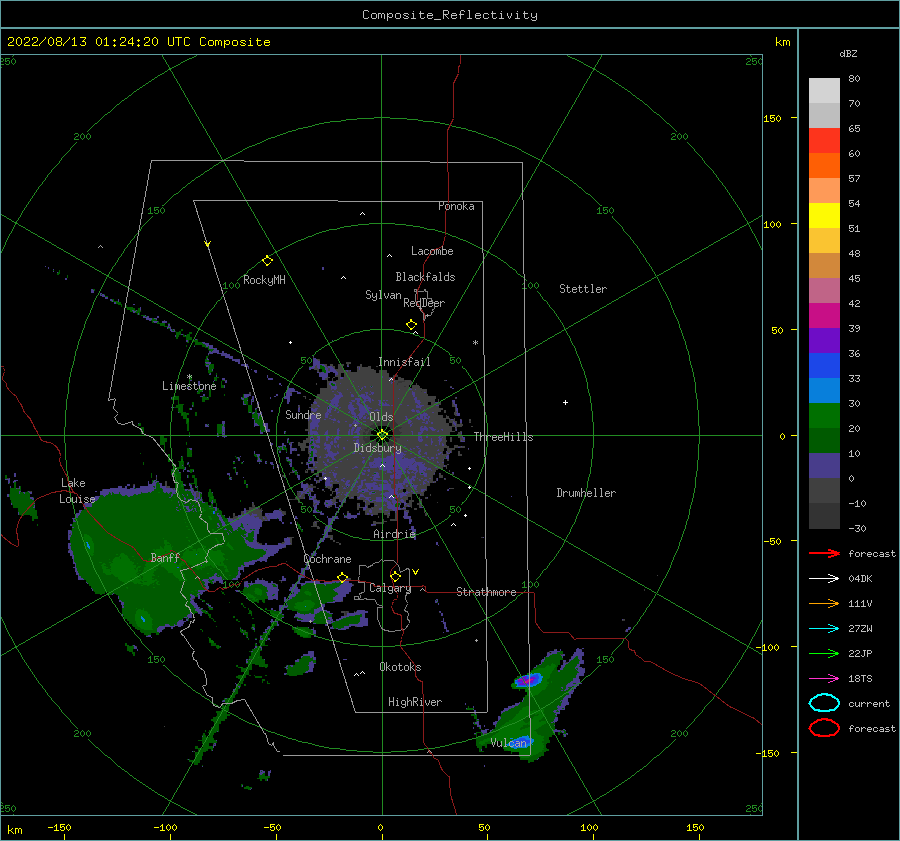Click the white plus marker east of ThreeHills
This screenshot has width=900, height=841.
click(565, 402)
